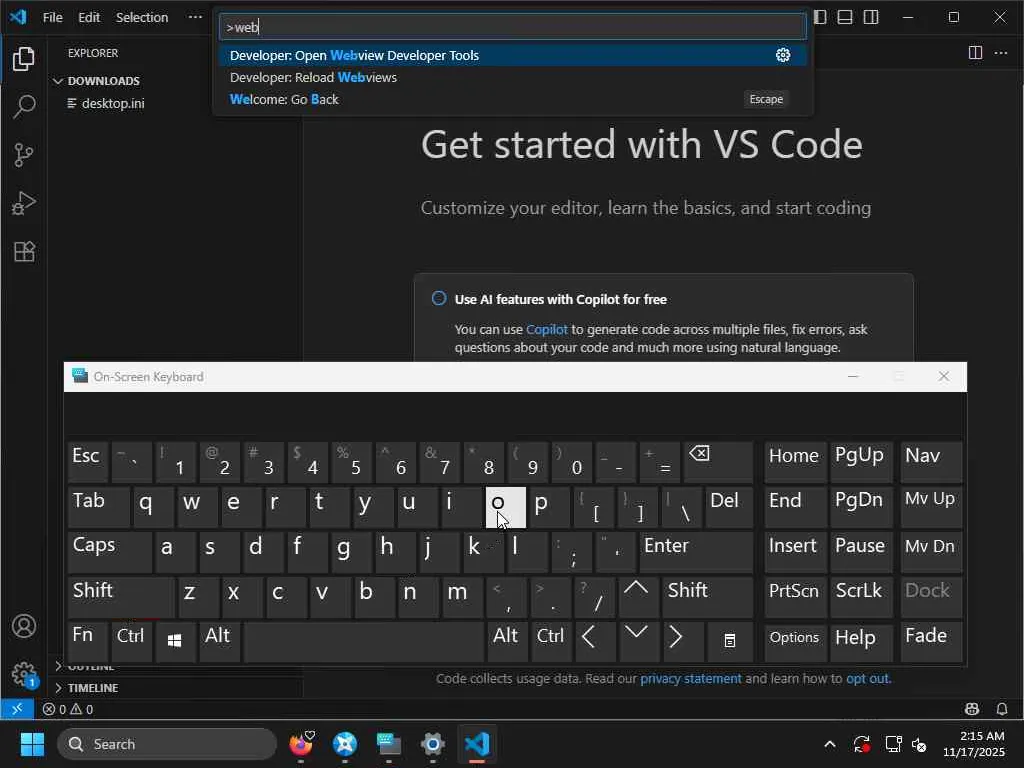Screen dimensions: 1024x768
Task: Tap the PrtScn key on On-Screen Keyboard
Action: tap(795, 597)
